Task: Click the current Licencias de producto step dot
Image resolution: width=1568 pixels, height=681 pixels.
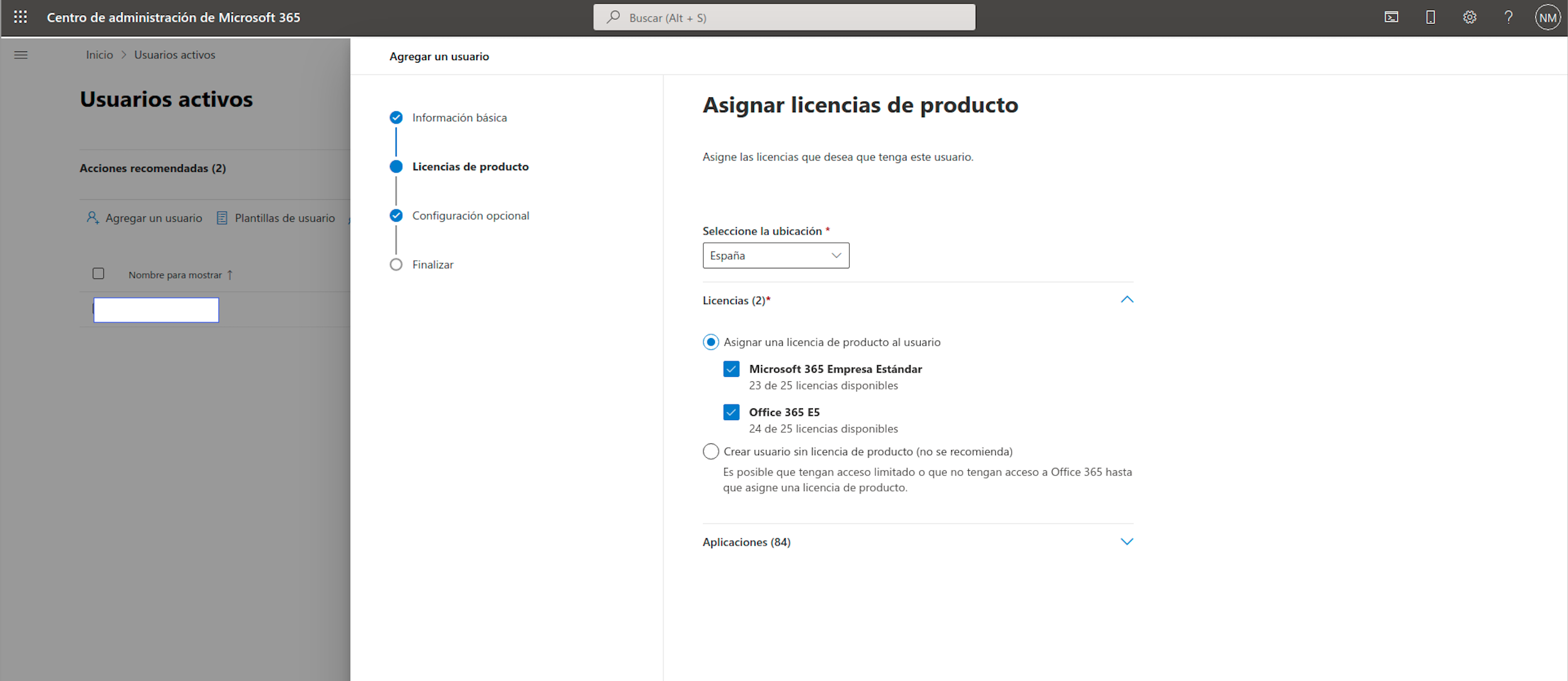Action: click(396, 167)
